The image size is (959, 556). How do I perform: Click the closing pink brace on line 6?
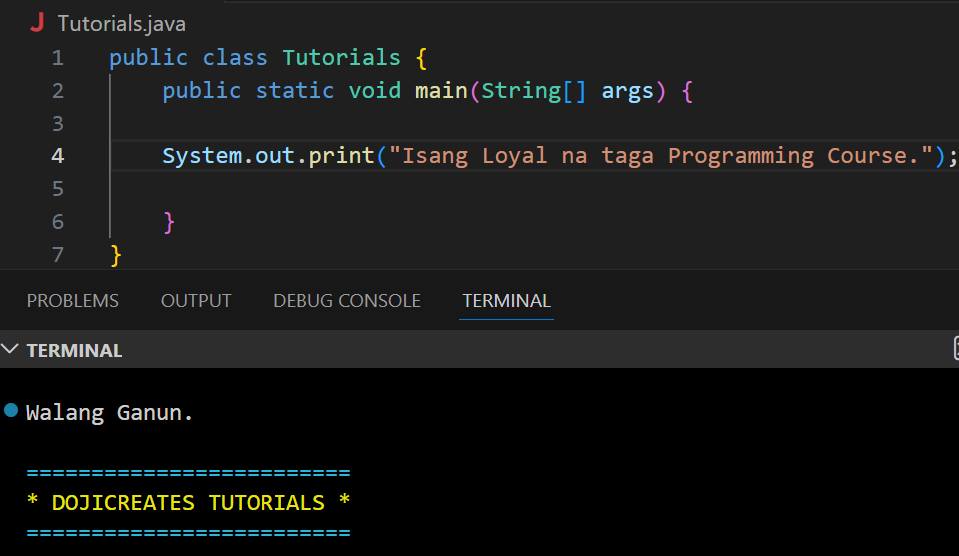(x=169, y=222)
